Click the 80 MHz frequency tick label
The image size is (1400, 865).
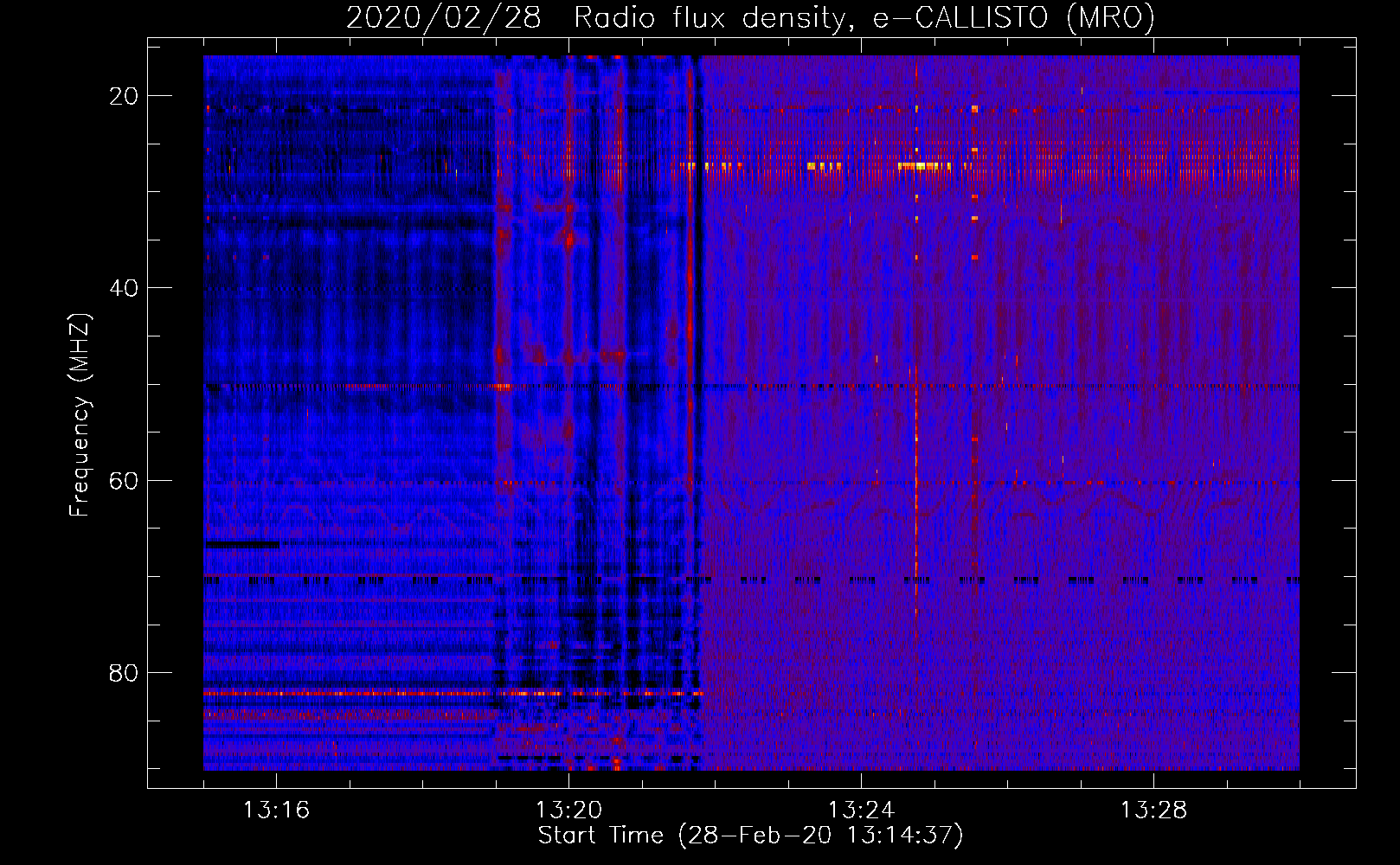(x=124, y=672)
